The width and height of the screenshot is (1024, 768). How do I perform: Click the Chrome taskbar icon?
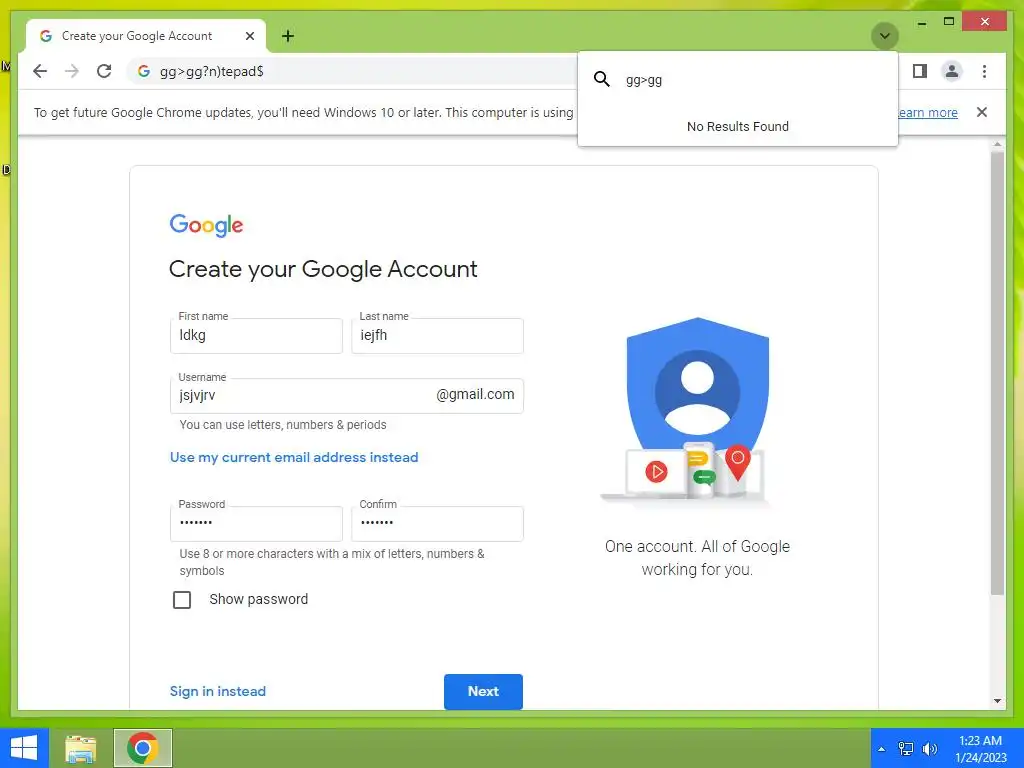coord(143,748)
